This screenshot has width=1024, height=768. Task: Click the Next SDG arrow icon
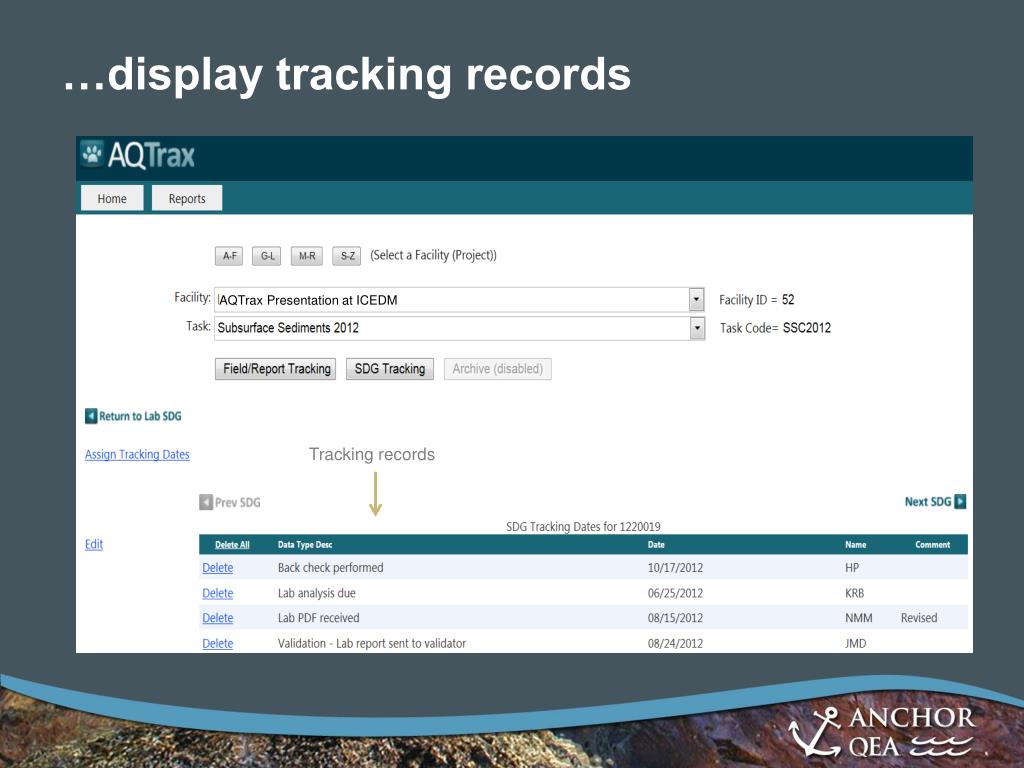click(960, 502)
